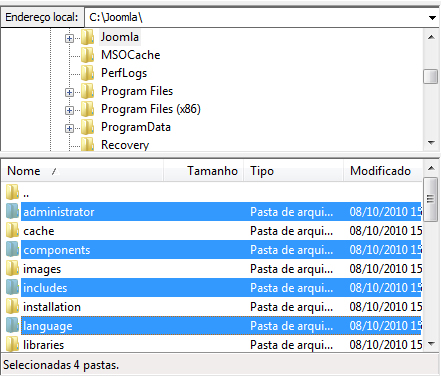Click the MSOCache folder icon
441x376 pixels.
[x=88, y=55]
